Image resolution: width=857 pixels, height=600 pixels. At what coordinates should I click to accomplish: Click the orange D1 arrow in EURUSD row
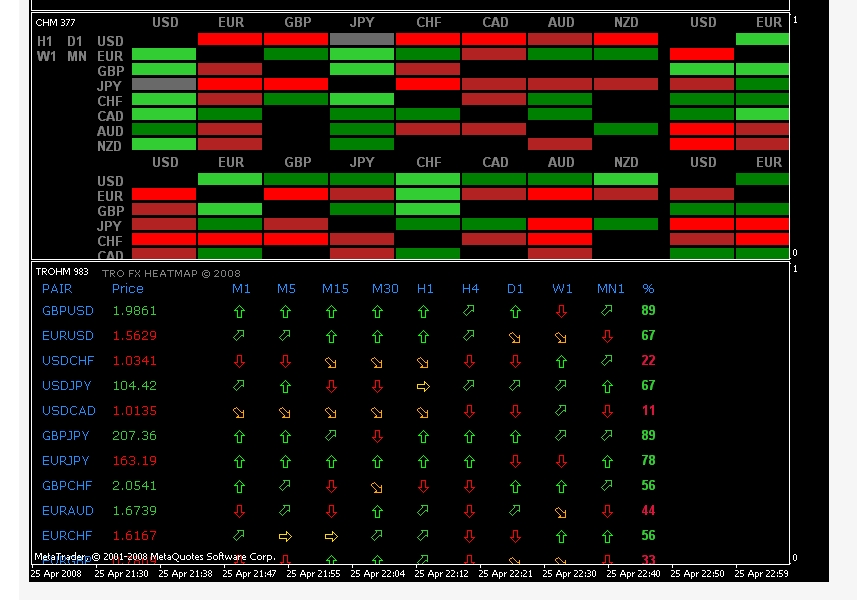click(x=515, y=336)
